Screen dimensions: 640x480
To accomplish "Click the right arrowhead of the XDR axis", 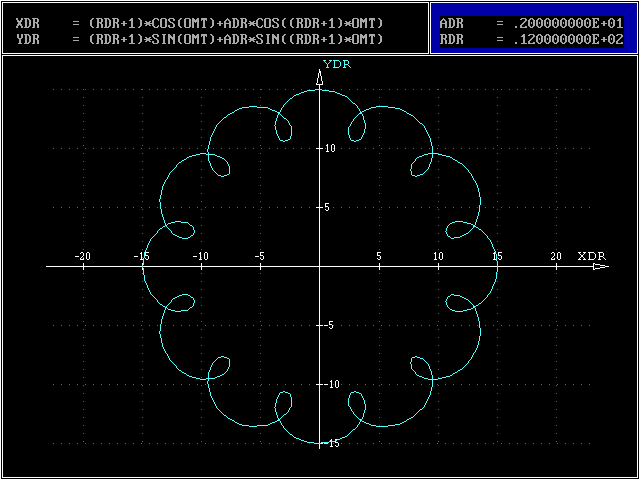I will pyautogui.click(x=600, y=267).
